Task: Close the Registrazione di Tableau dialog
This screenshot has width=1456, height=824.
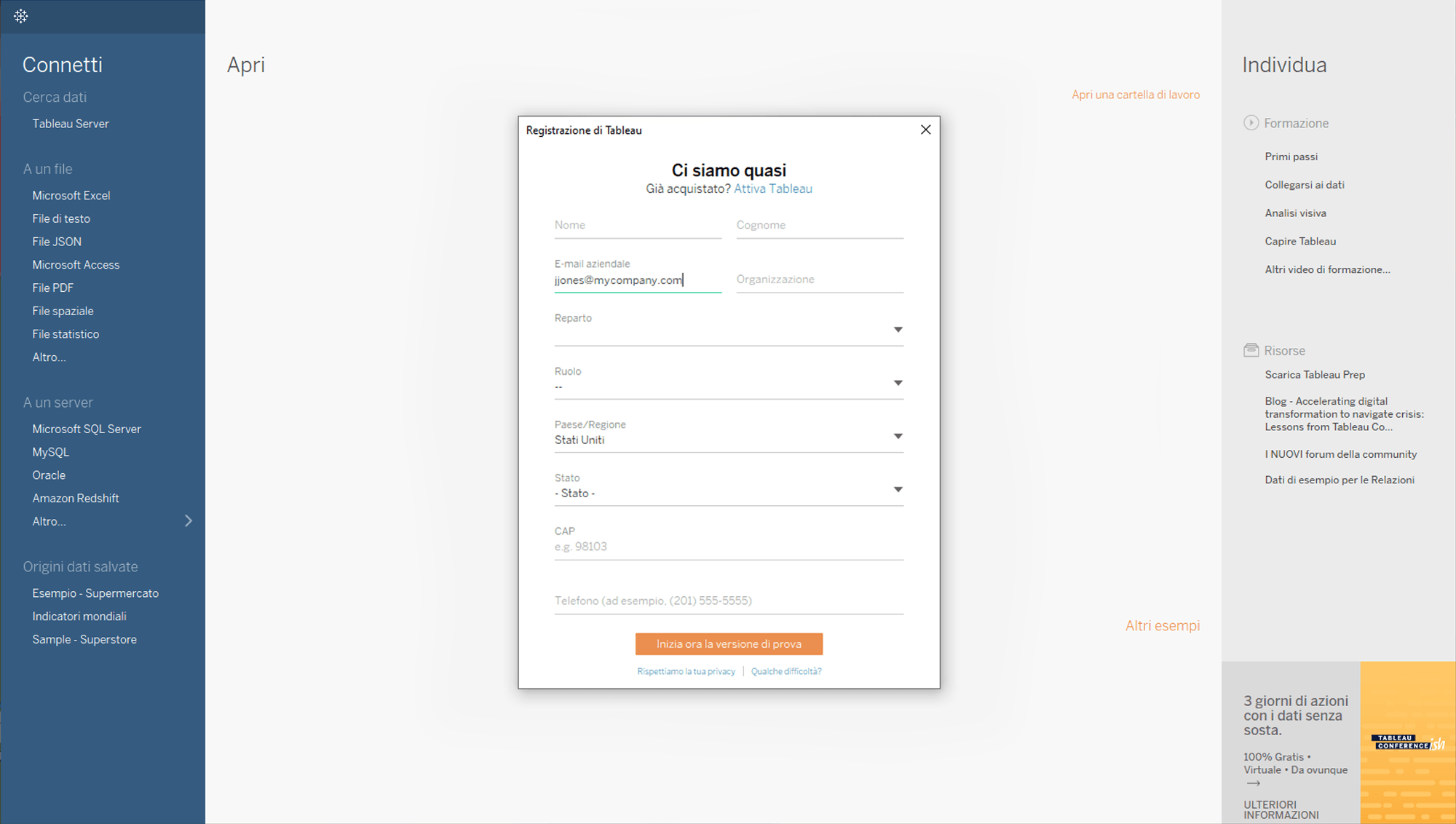Action: click(x=925, y=130)
